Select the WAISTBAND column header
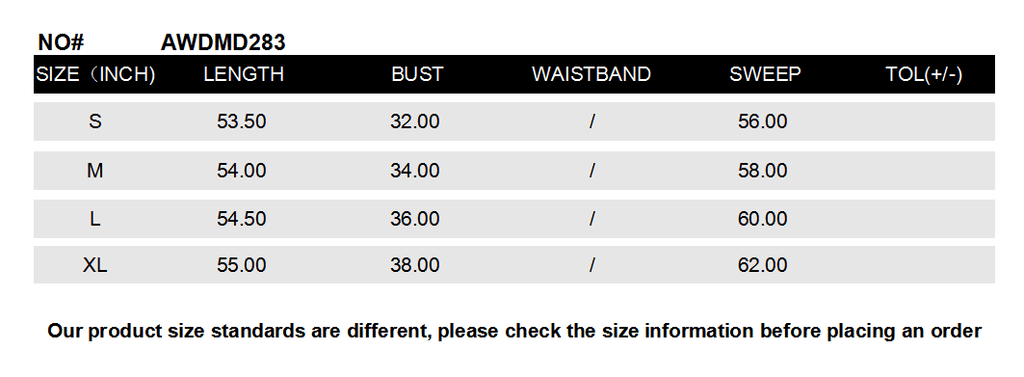 click(591, 74)
